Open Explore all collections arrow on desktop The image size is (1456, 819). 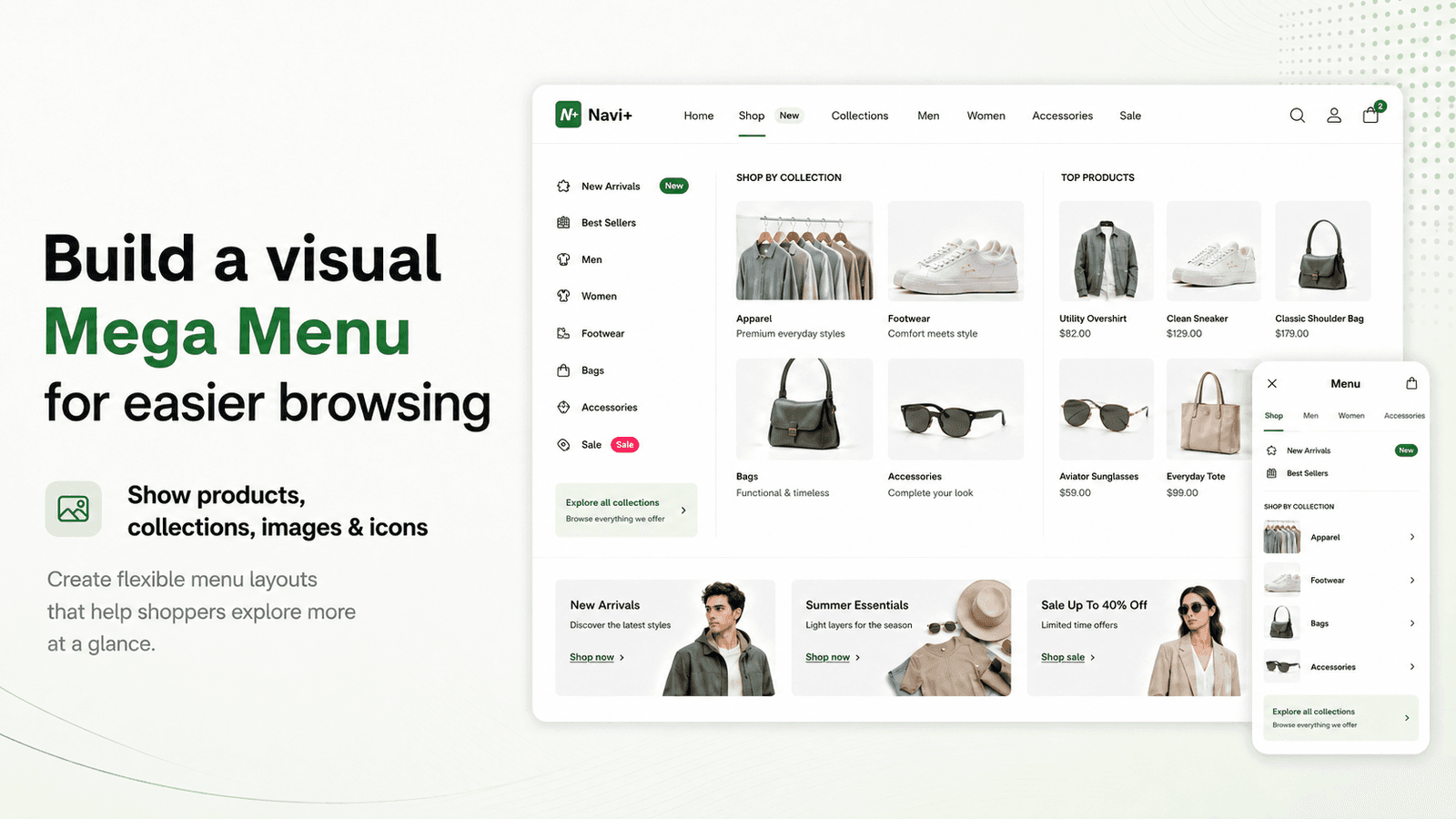tap(683, 511)
